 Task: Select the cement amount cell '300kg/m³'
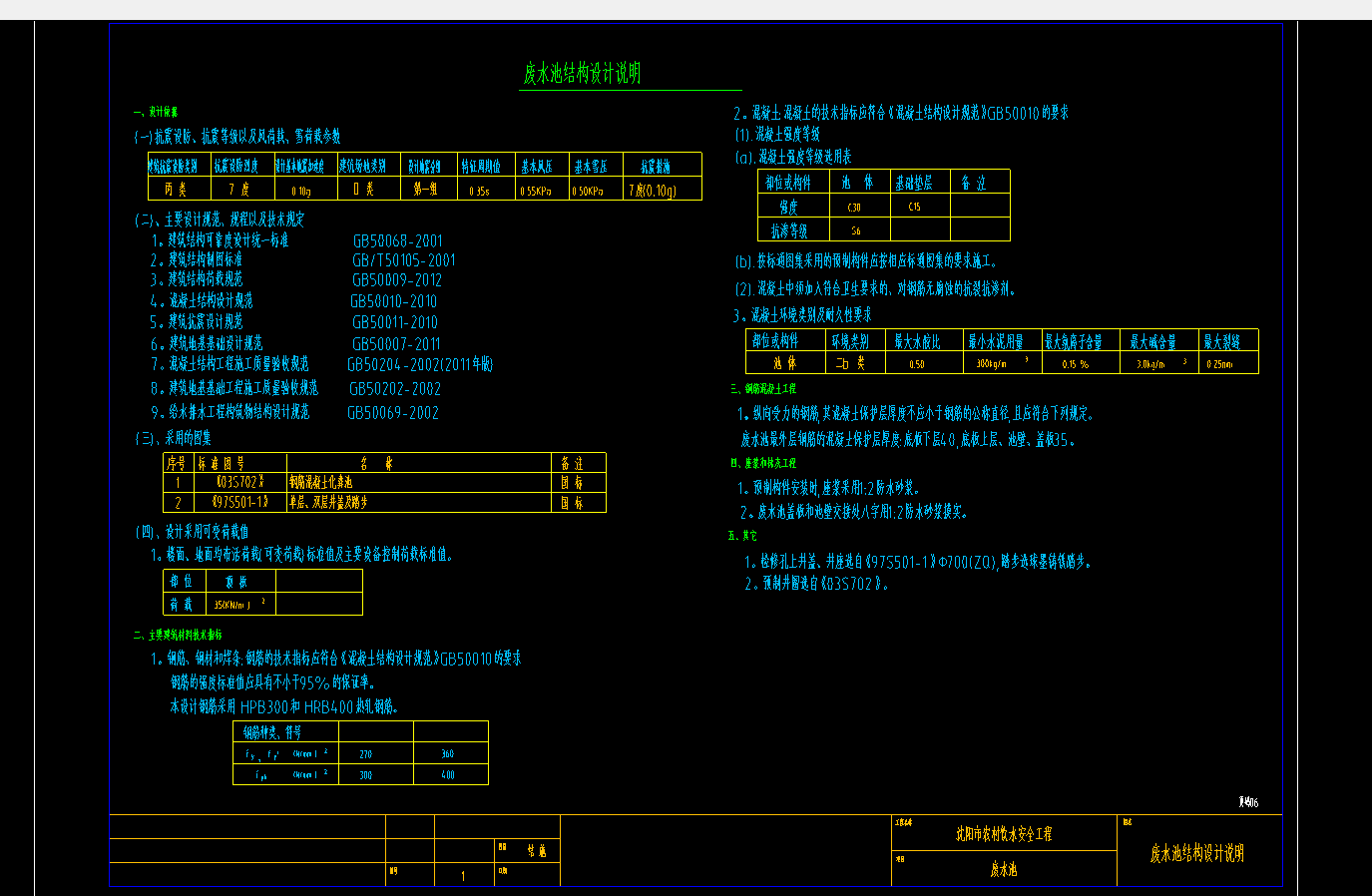tap(1001, 364)
